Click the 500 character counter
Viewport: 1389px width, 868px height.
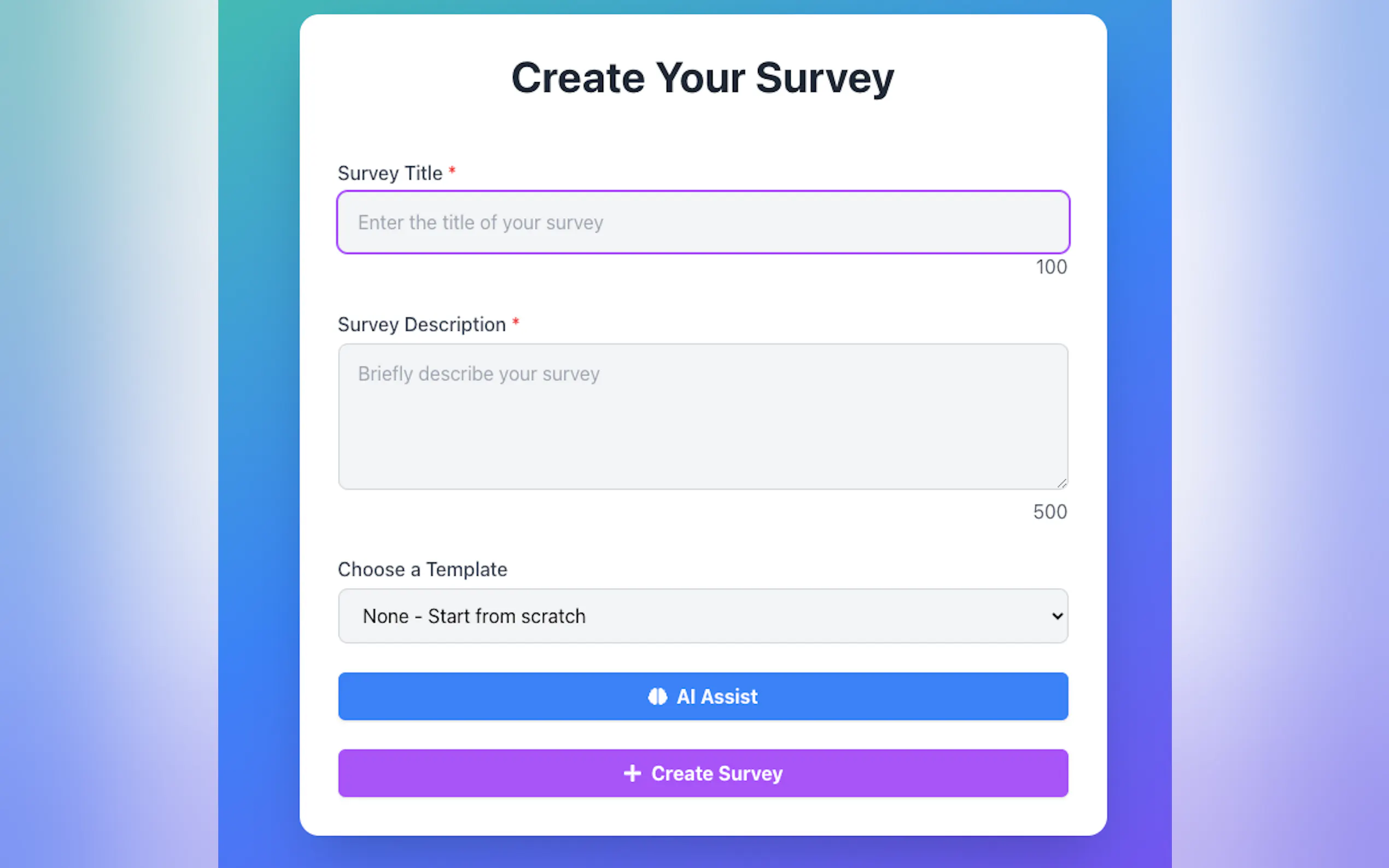[x=1049, y=512]
